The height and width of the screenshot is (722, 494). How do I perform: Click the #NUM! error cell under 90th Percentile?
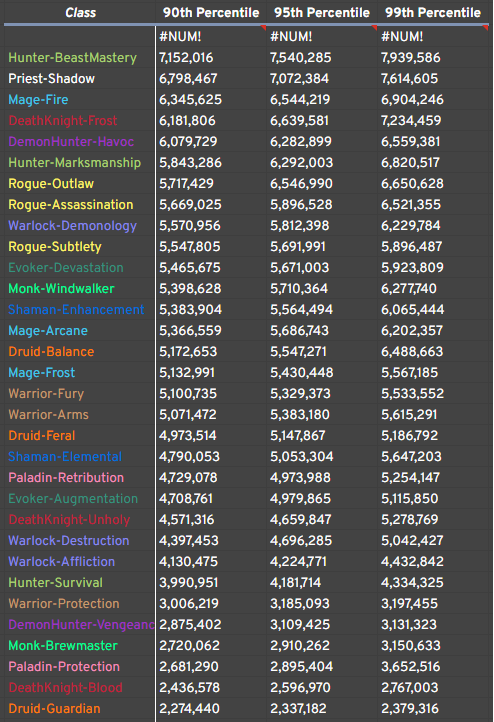point(211,36)
